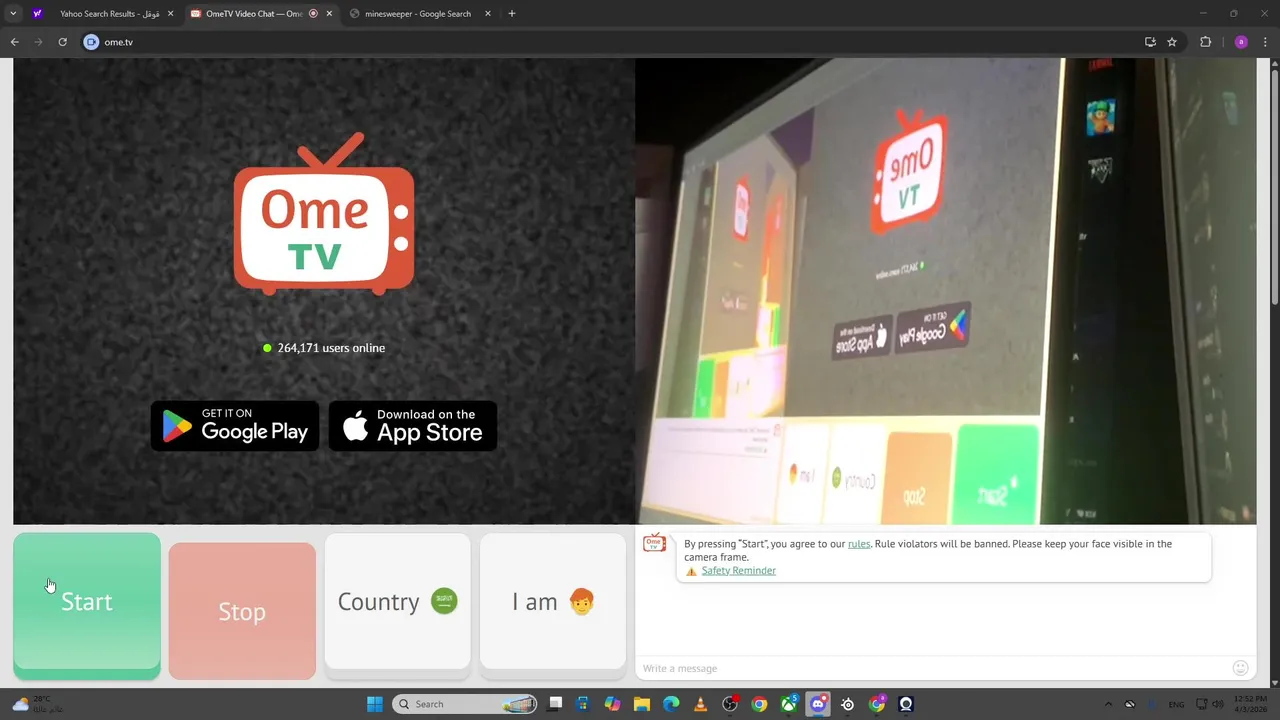The width and height of the screenshot is (1280, 720).
Task: Open Microsoft Edge from the taskbar
Action: [671, 704]
